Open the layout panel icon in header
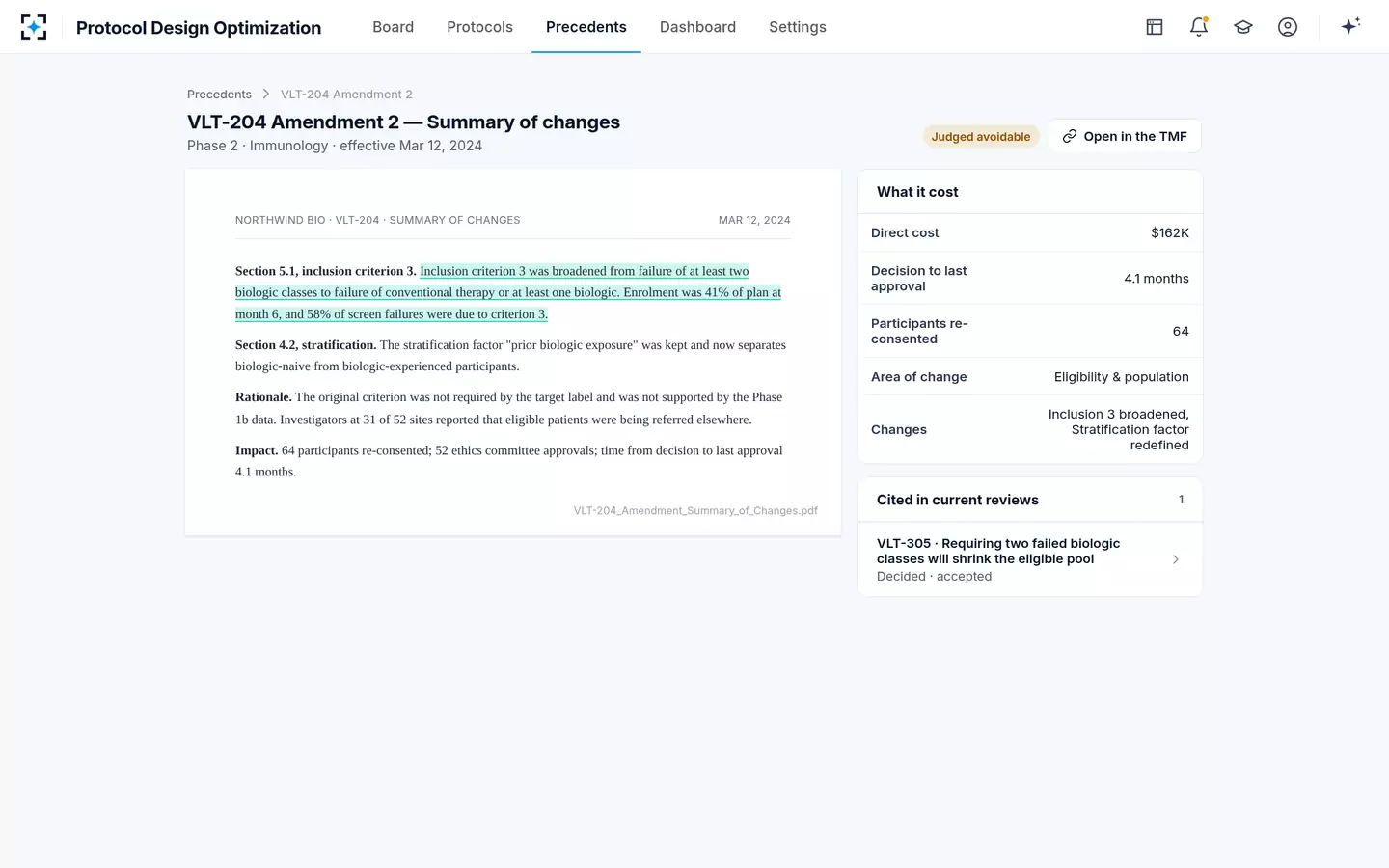The image size is (1389, 868). click(x=1155, y=27)
